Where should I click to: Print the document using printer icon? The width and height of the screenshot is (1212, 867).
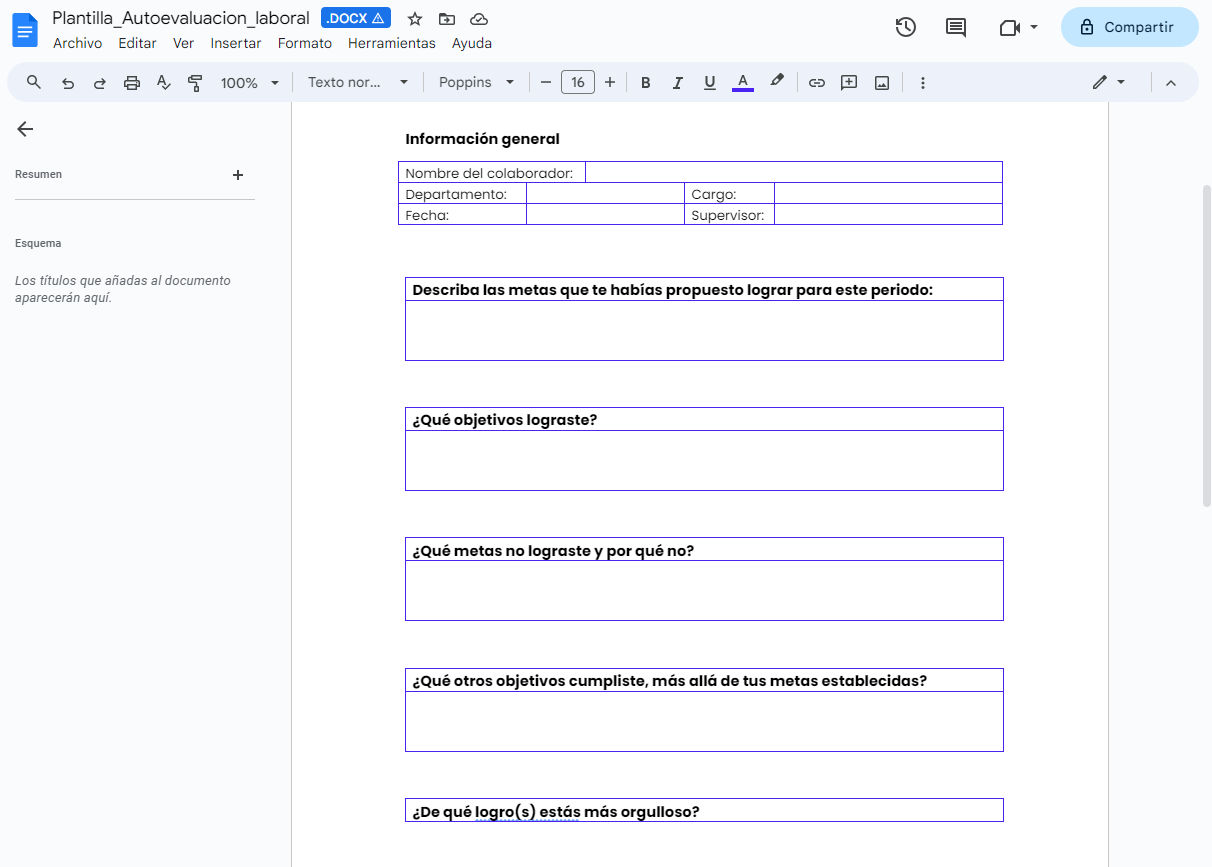tap(132, 83)
